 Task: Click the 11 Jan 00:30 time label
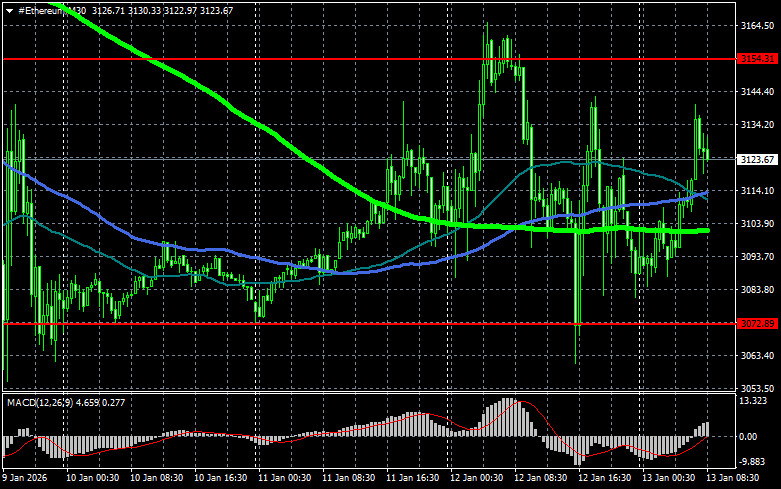(284, 478)
